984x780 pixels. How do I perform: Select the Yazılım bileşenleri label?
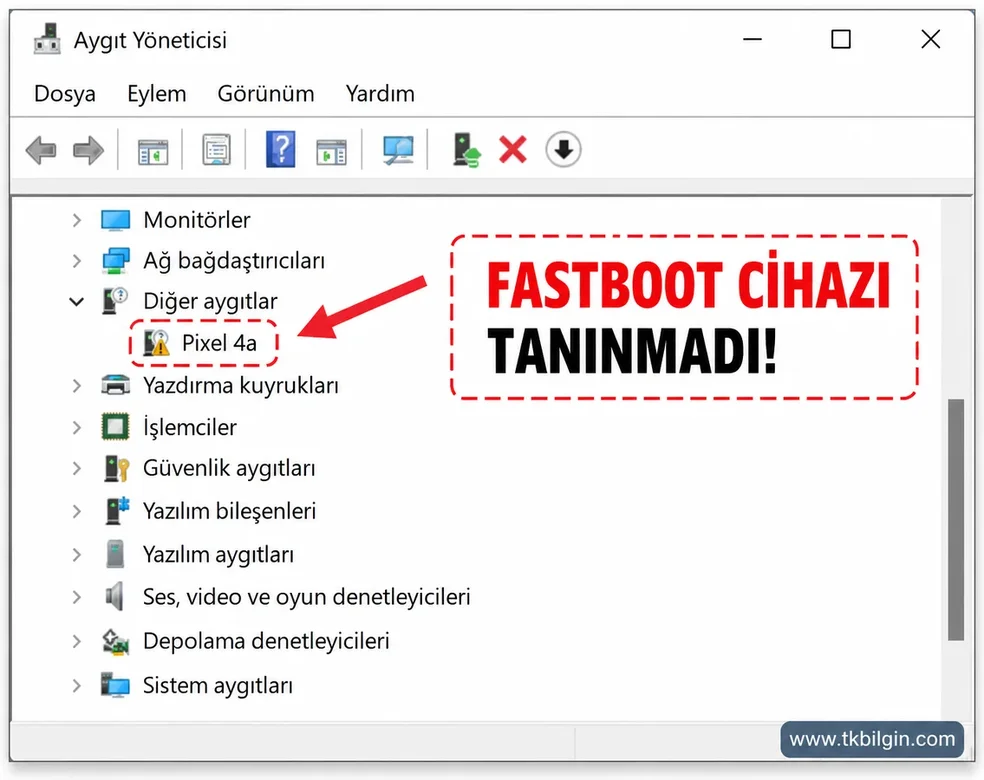pyautogui.click(x=230, y=511)
